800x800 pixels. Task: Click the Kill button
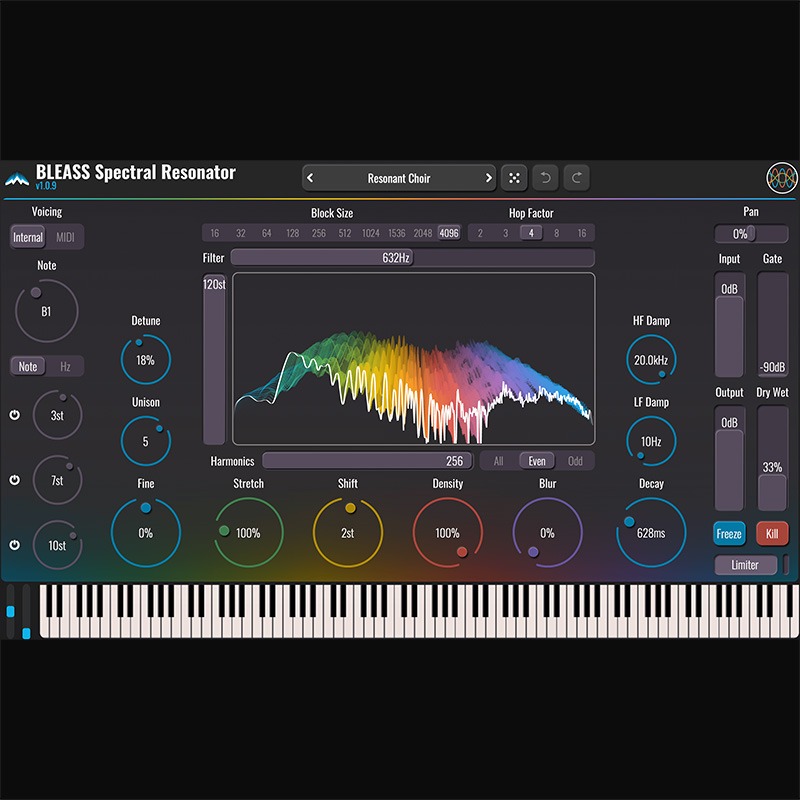coord(772,534)
